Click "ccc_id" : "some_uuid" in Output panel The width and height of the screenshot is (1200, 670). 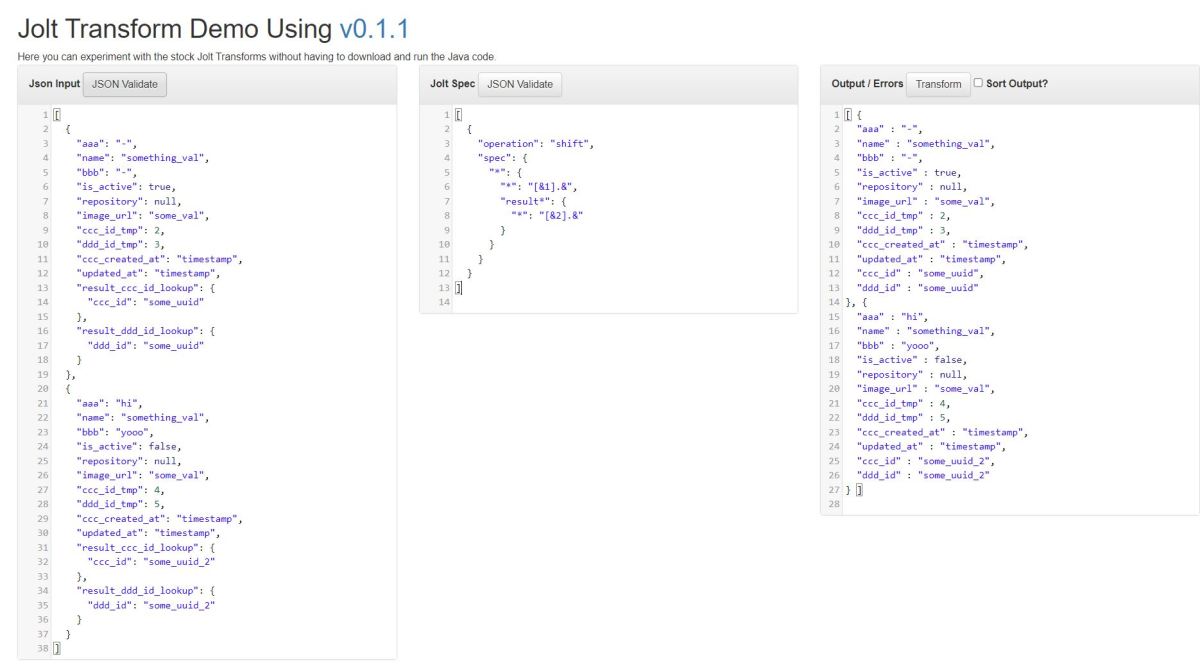click(x=920, y=273)
